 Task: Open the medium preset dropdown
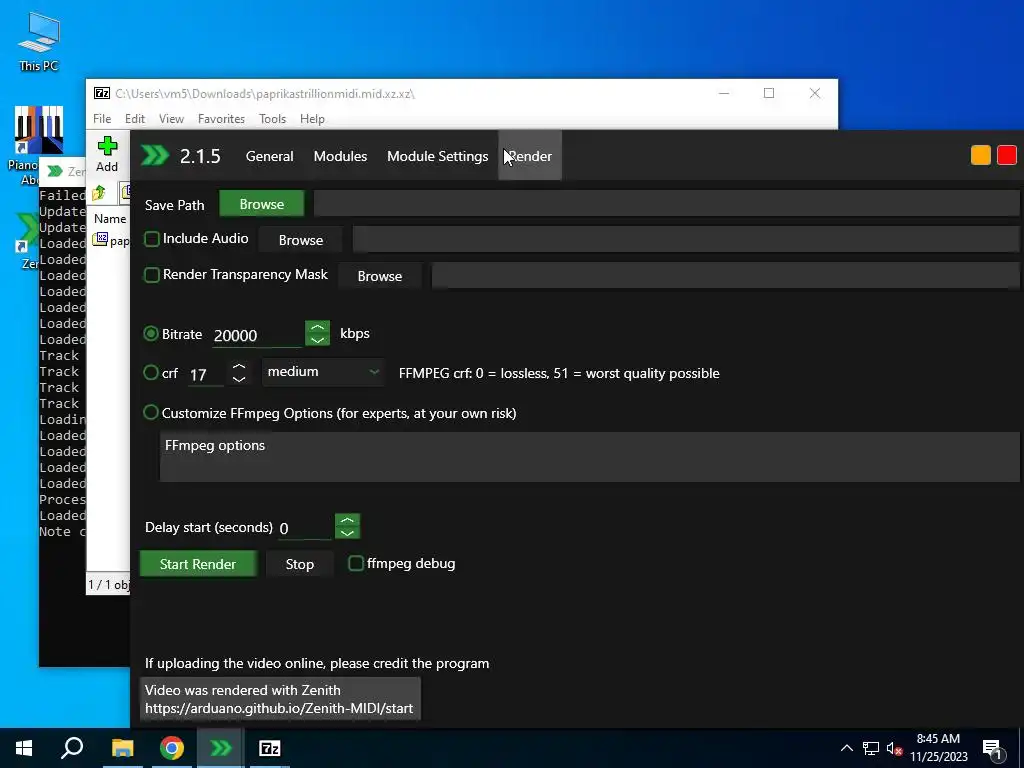(x=323, y=372)
